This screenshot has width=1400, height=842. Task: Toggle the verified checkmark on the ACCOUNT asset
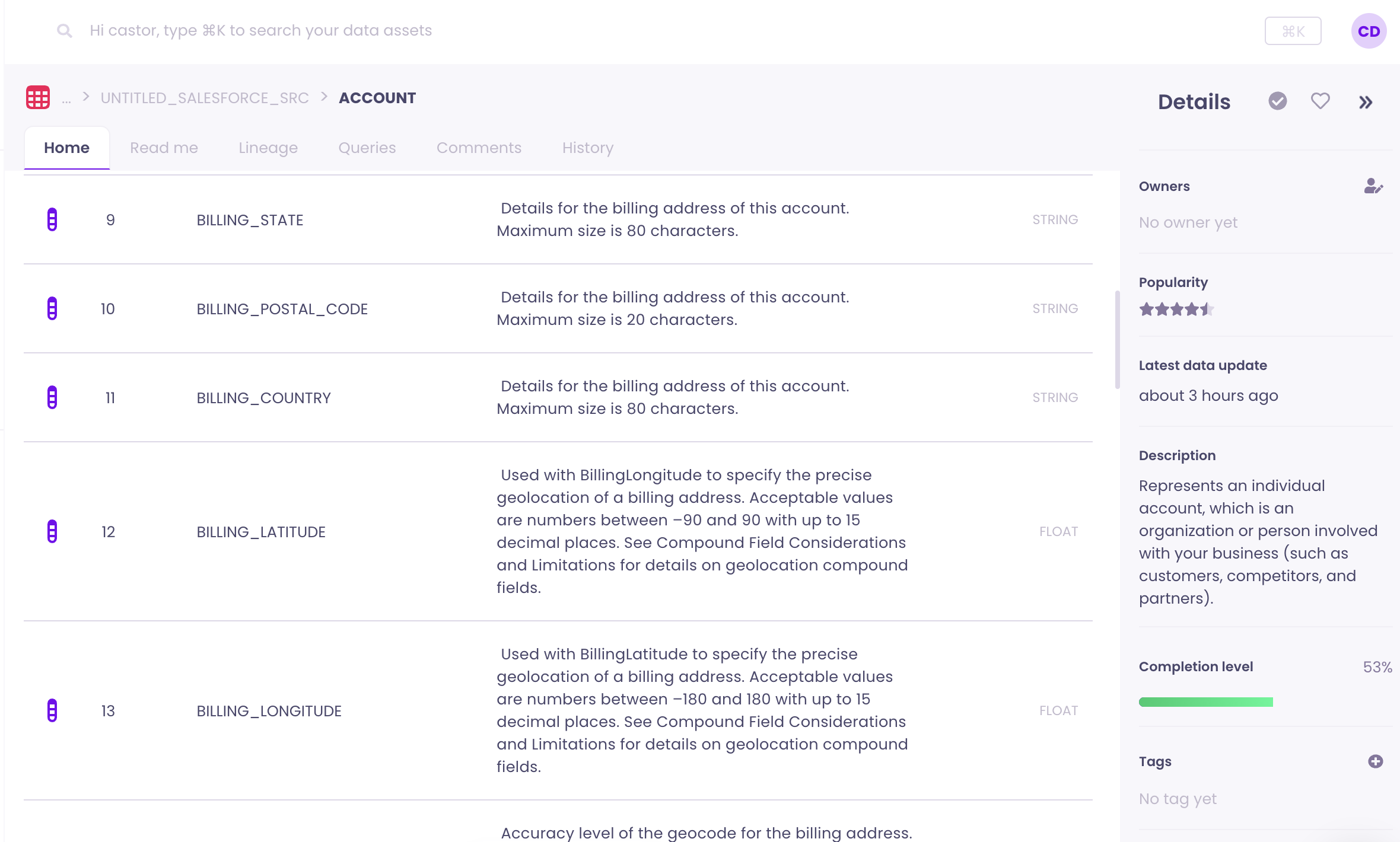coord(1277,101)
